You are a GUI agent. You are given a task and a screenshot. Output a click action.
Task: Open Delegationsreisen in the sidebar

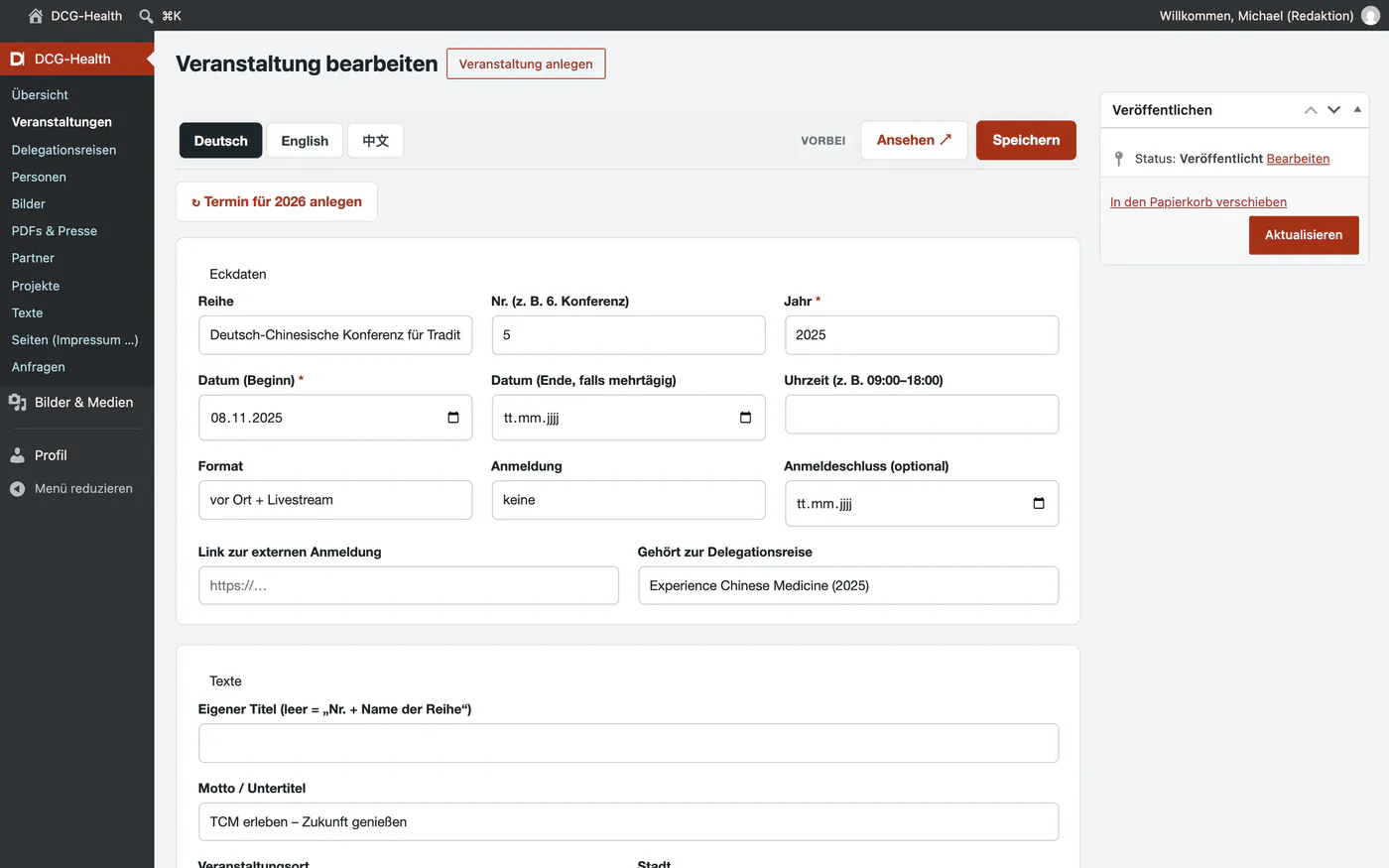coord(63,150)
